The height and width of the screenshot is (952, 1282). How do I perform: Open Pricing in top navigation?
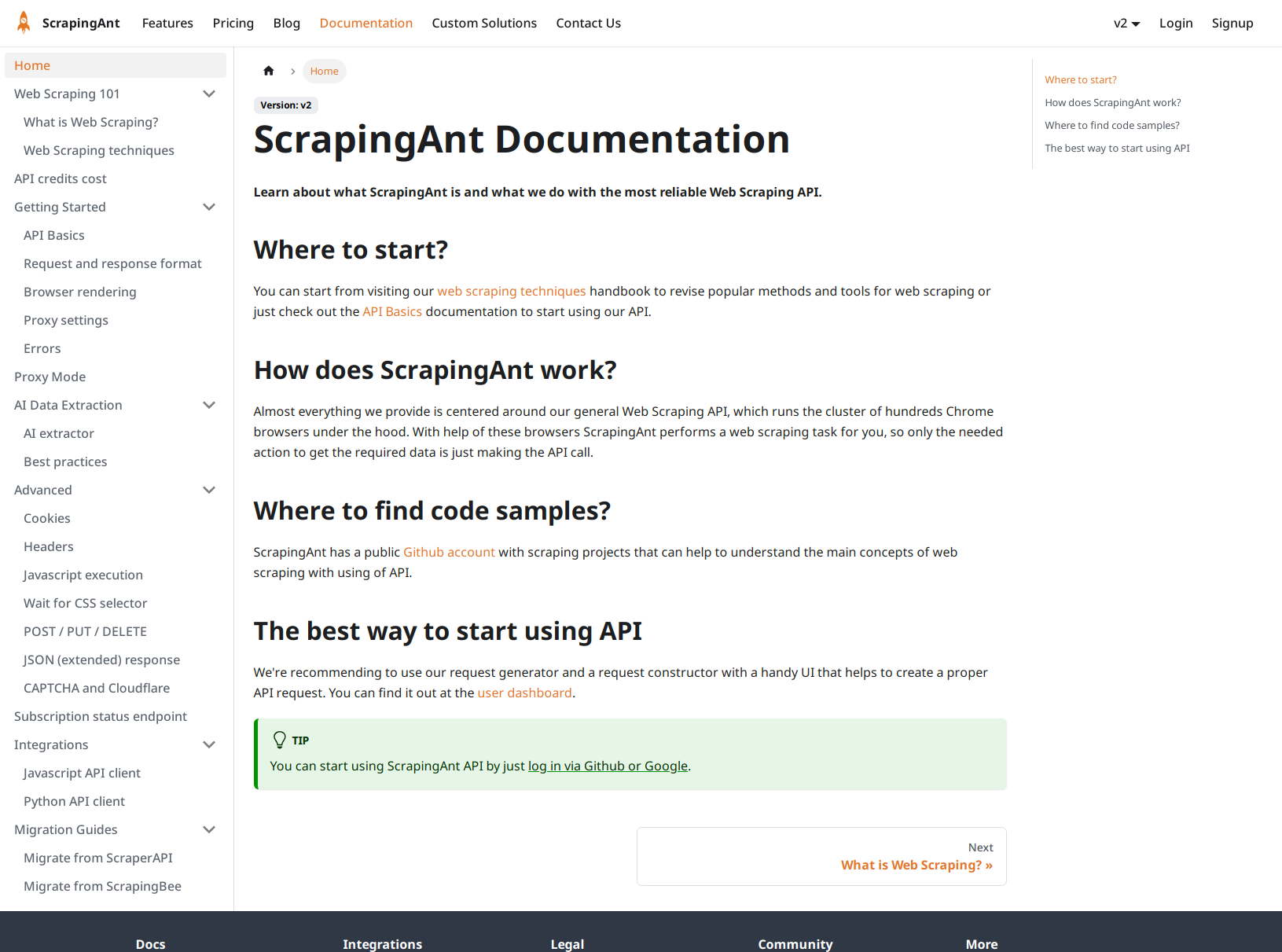(233, 24)
